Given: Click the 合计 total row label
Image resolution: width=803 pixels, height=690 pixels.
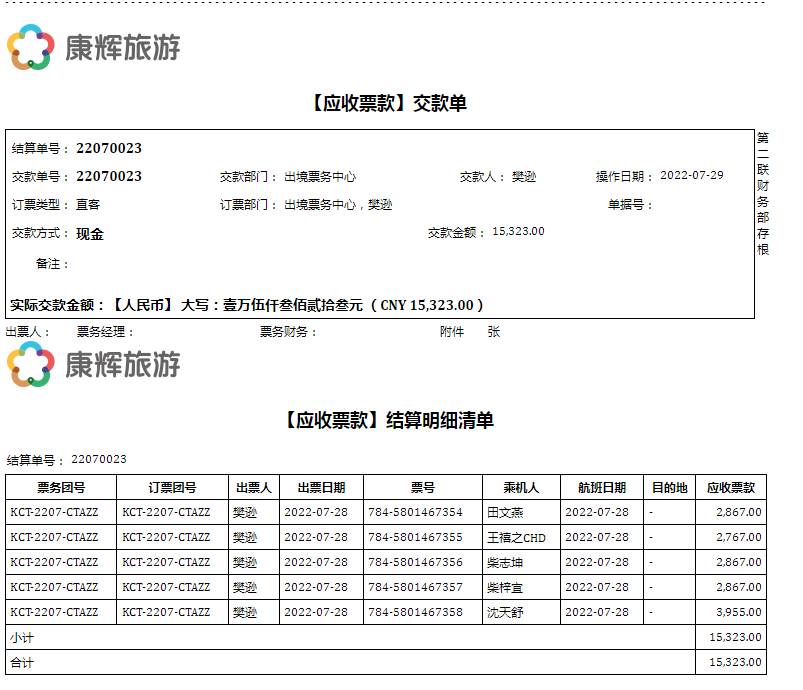Looking at the screenshot, I should [x=21, y=662].
